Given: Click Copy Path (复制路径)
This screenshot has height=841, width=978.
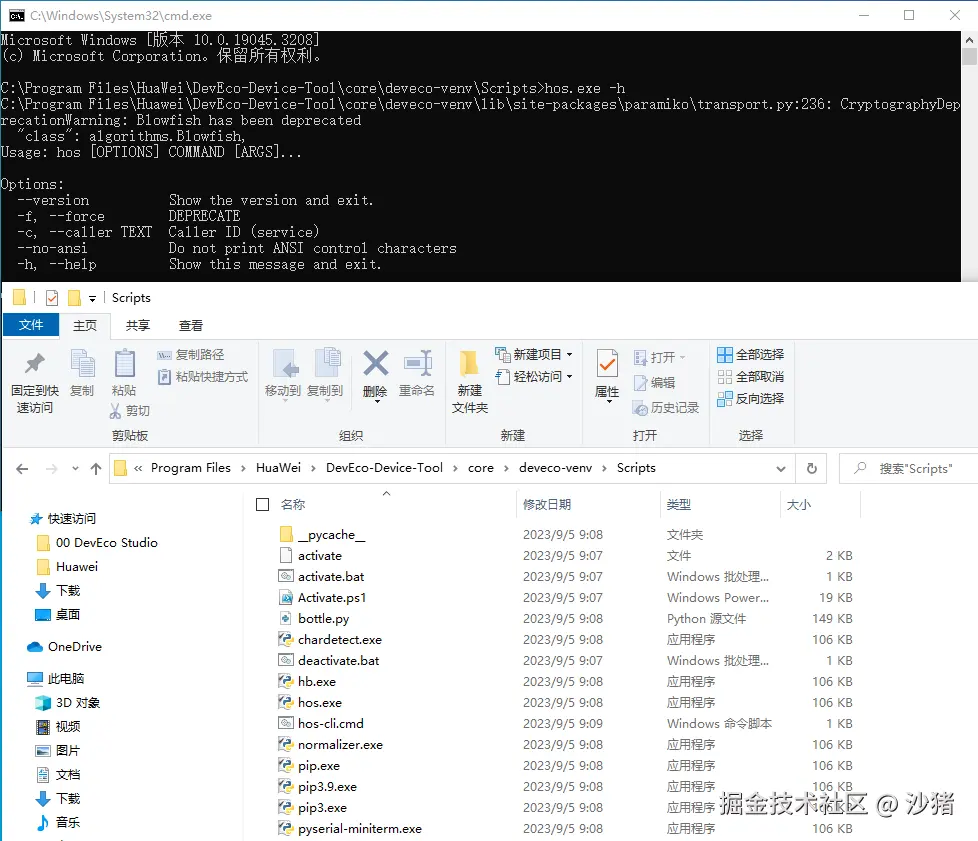Looking at the screenshot, I should (x=191, y=354).
